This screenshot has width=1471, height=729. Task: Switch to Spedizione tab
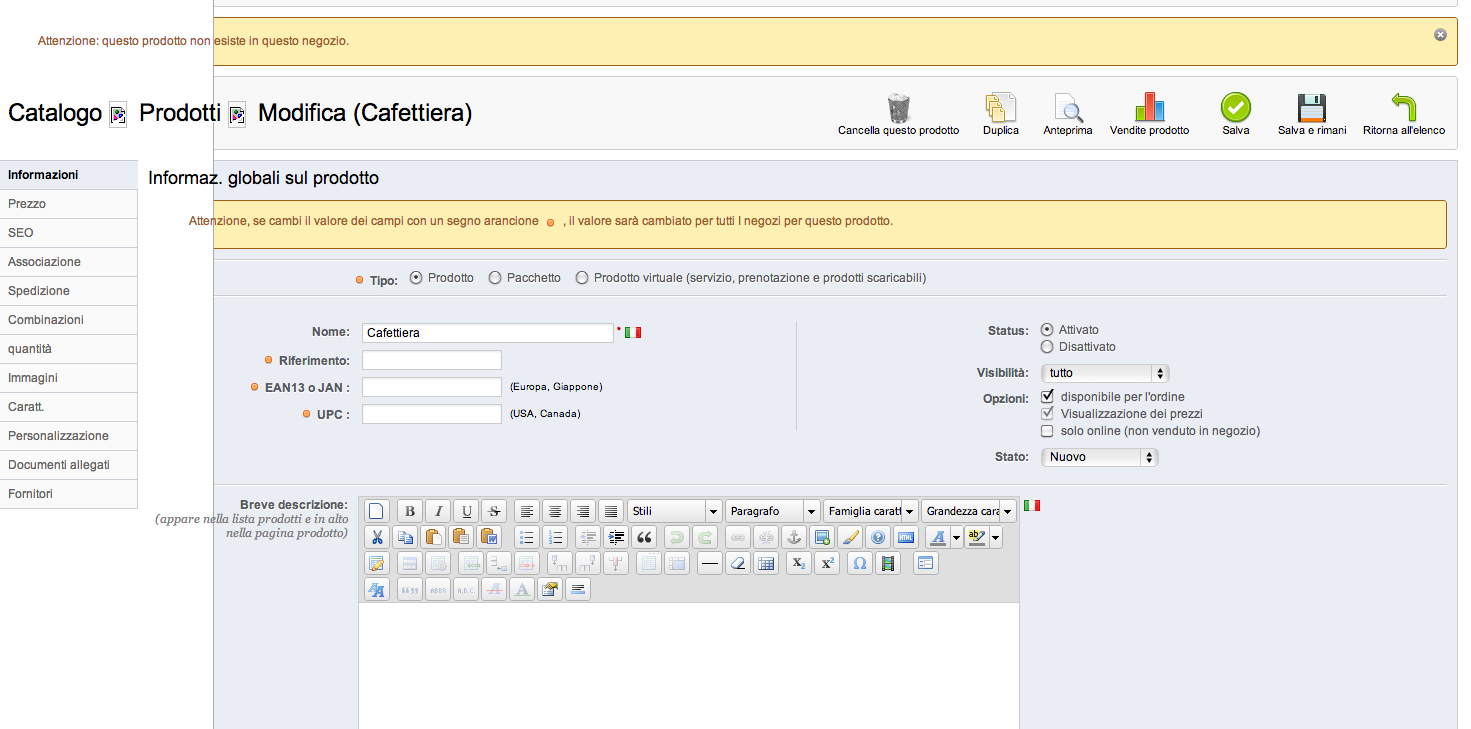(68, 291)
